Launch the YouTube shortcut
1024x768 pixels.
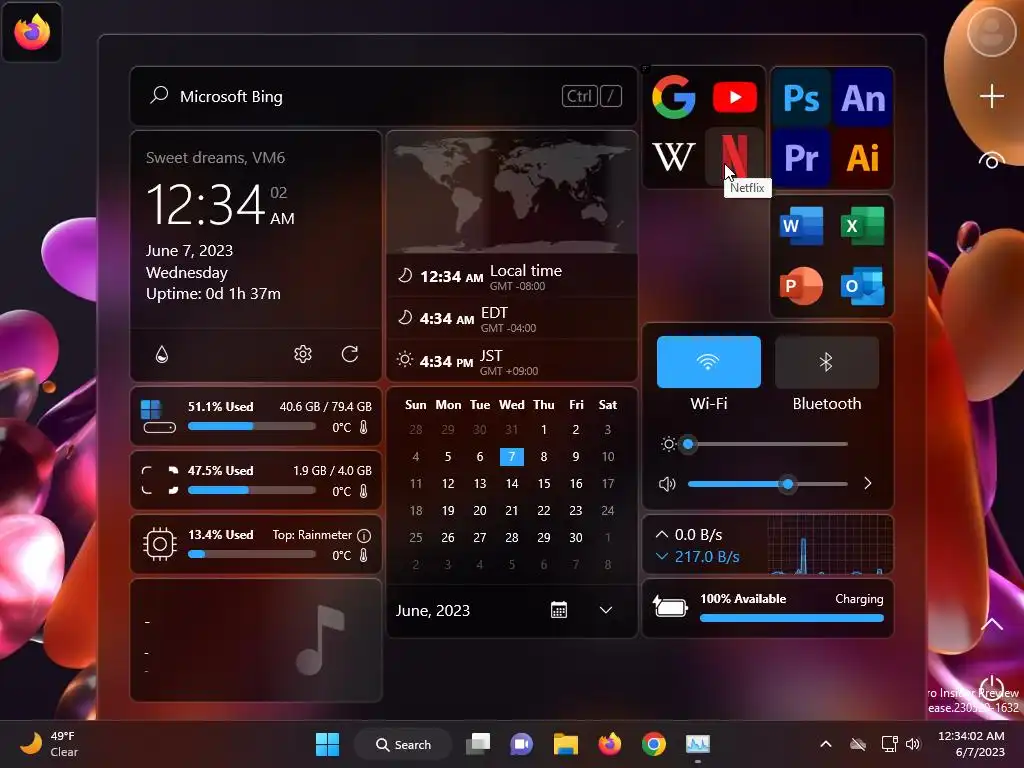pos(735,97)
